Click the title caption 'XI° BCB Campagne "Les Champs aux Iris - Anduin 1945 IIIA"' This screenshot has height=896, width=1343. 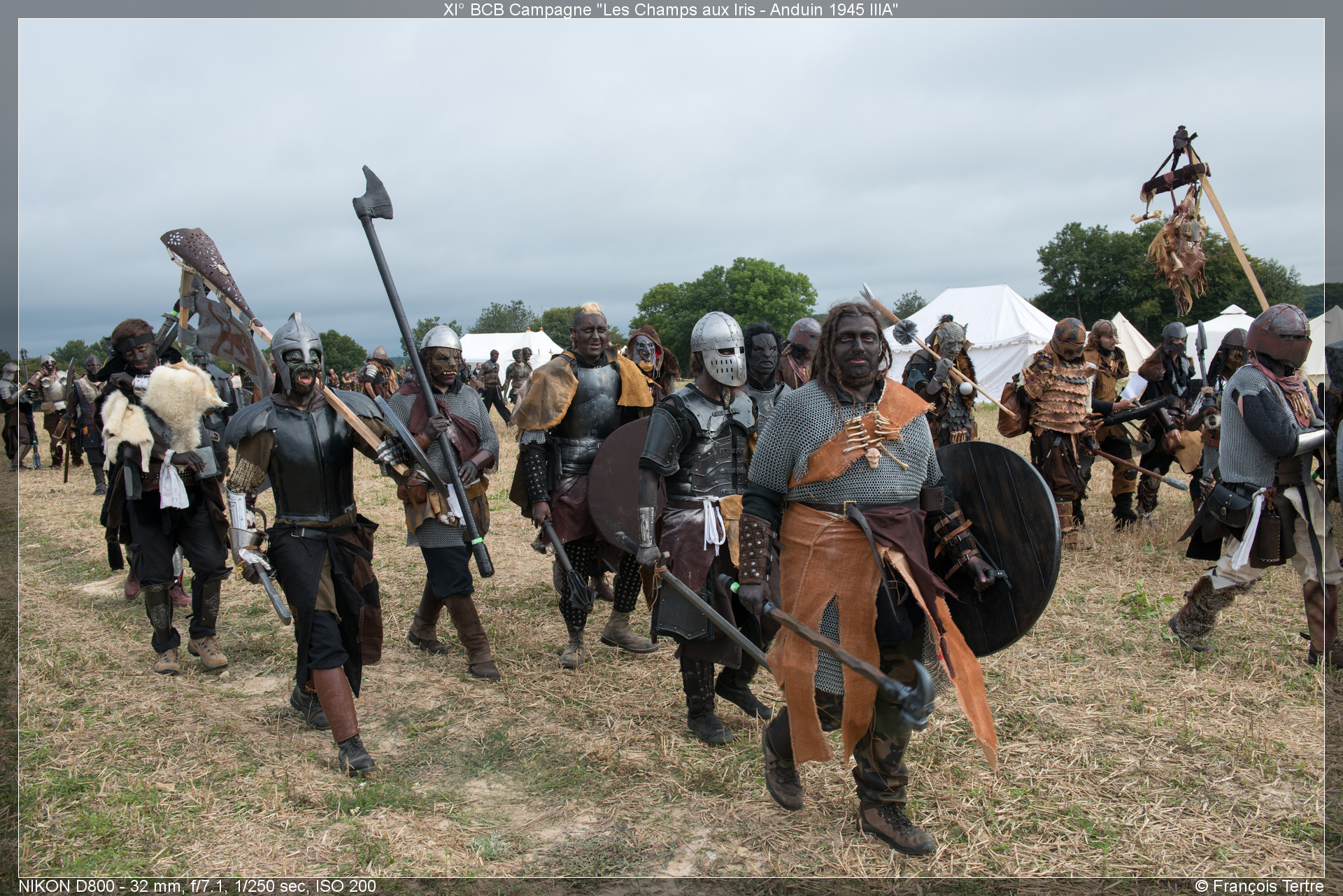click(x=671, y=9)
